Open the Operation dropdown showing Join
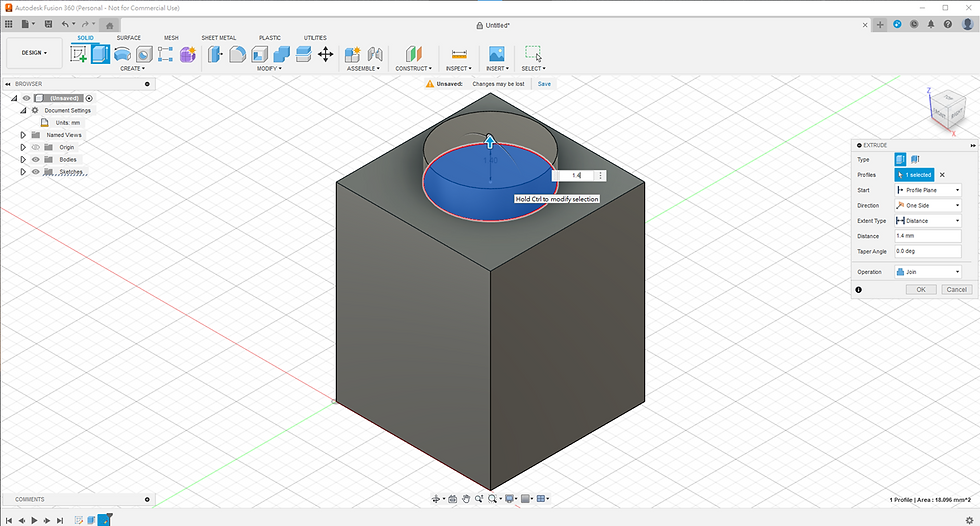The image size is (980, 526). (x=928, y=272)
